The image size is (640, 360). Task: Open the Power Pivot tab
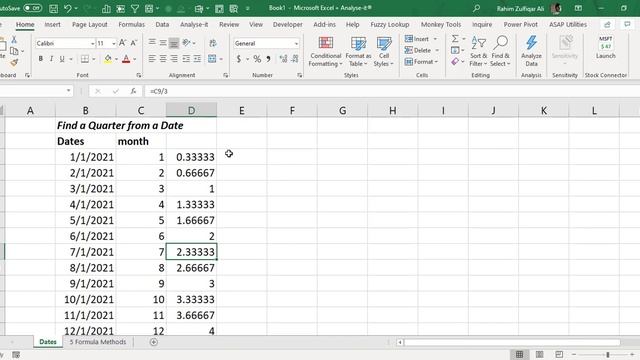(x=520, y=24)
